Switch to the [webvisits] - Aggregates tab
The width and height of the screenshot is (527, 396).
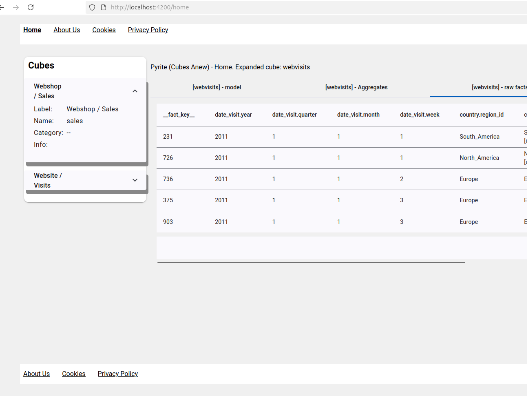pos(357,87)
